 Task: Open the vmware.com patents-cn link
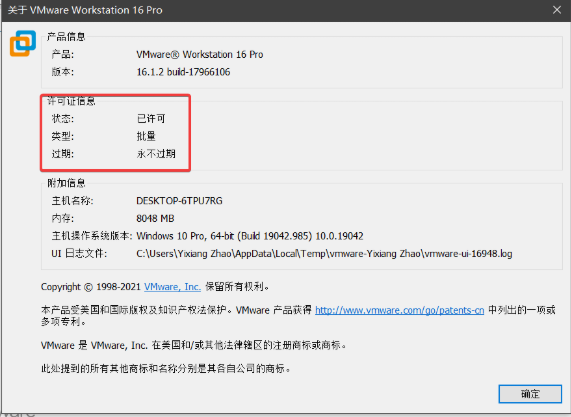(399, 310)
